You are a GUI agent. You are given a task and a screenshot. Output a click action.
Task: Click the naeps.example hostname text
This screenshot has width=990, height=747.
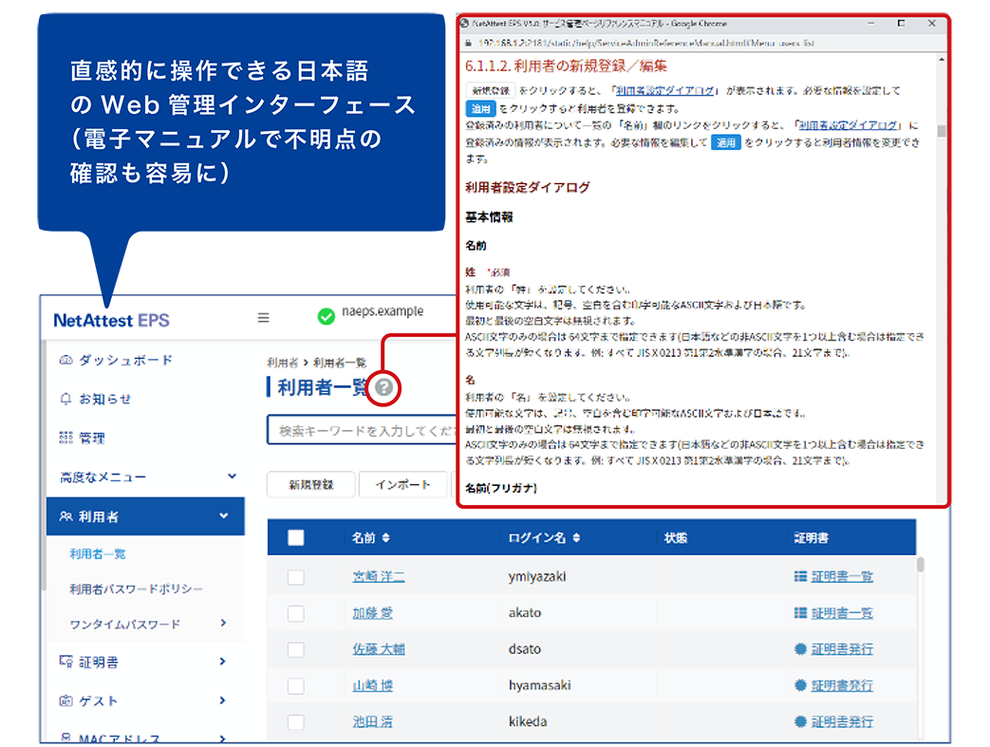[383, 311]
